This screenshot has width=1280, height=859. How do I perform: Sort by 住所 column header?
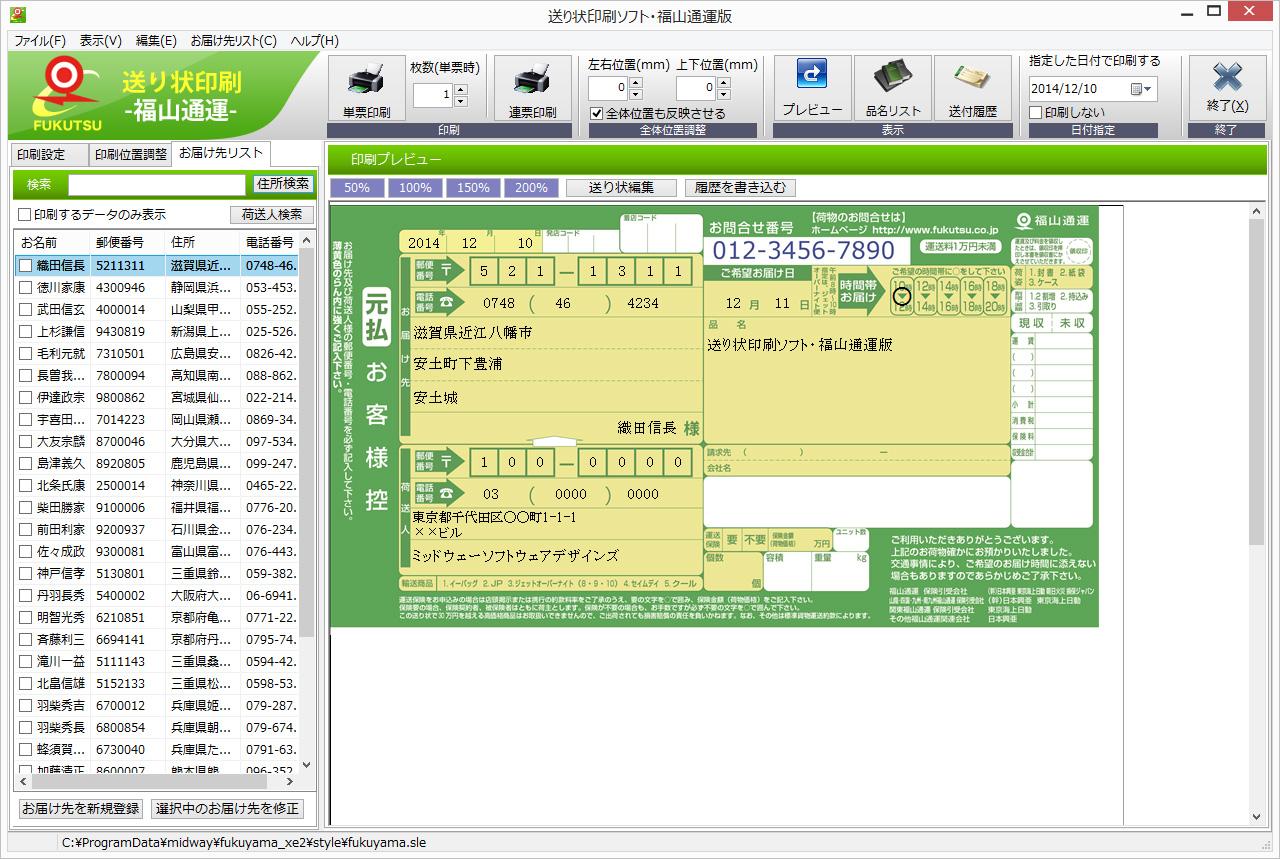coord(203,243)
